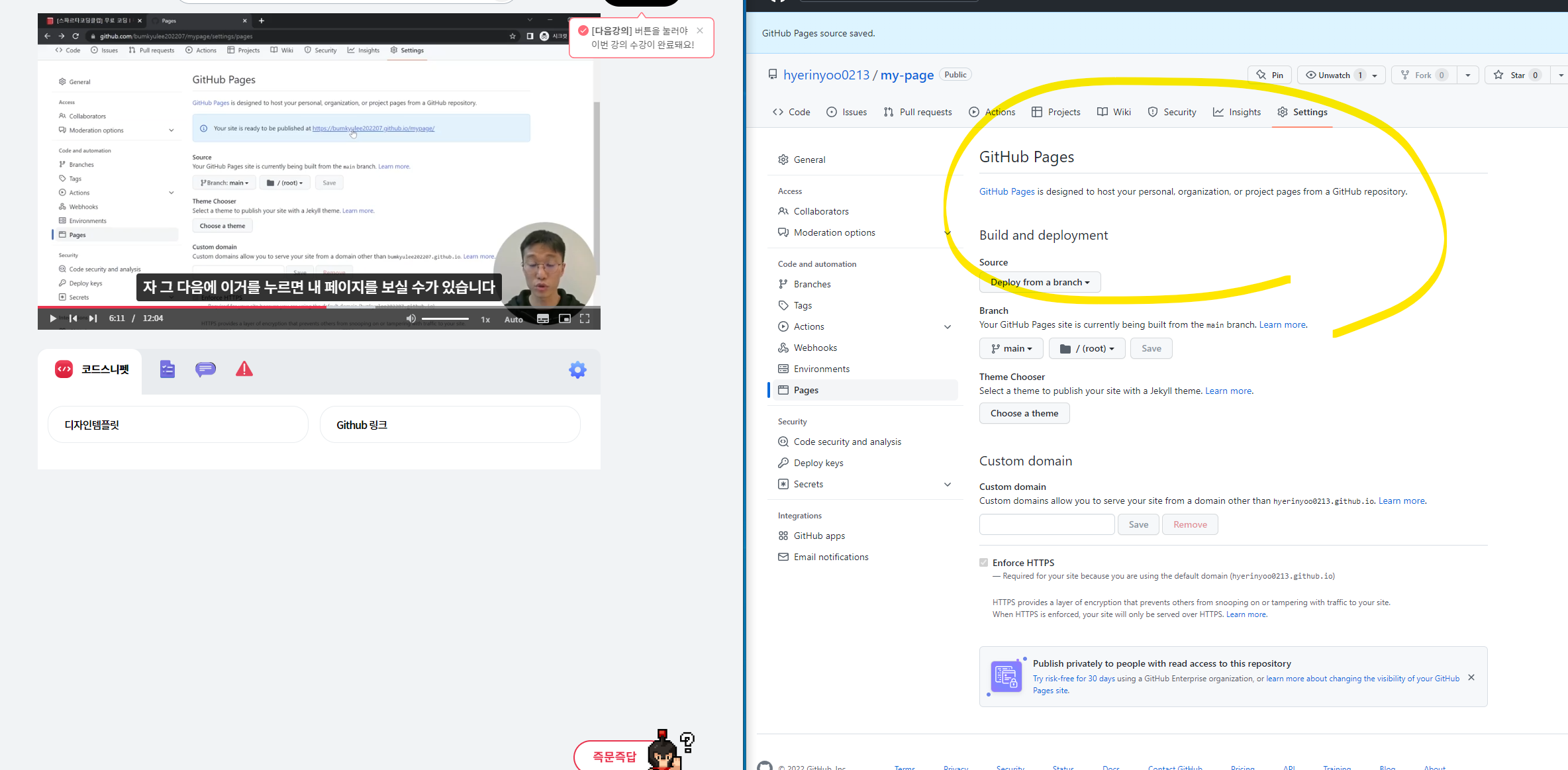Open the fork options dropdown arrow
This screenshot has height=770, width=1568.
[1468, 75]
